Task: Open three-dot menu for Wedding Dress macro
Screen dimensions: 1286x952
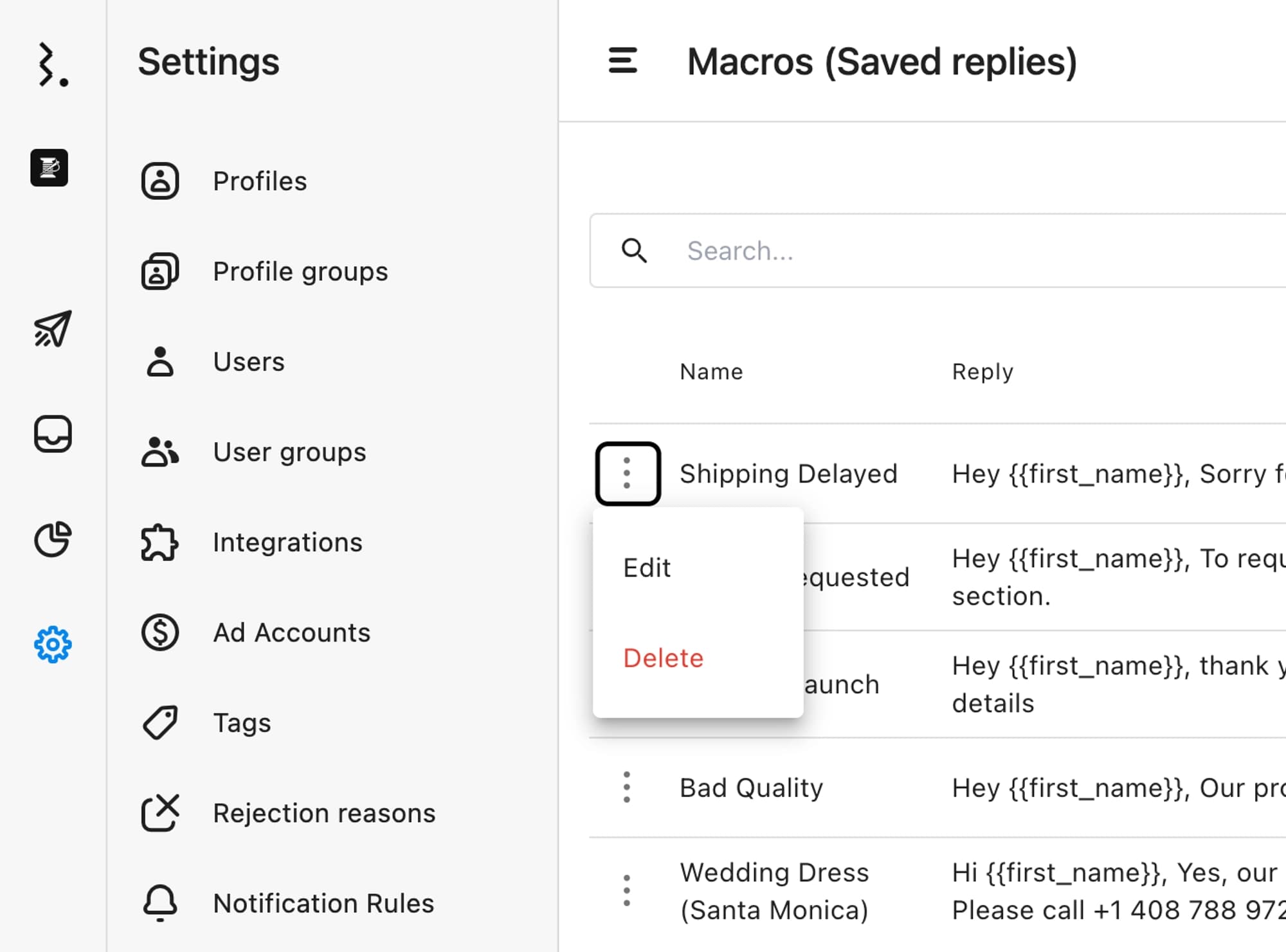Action: click(627, 891)
